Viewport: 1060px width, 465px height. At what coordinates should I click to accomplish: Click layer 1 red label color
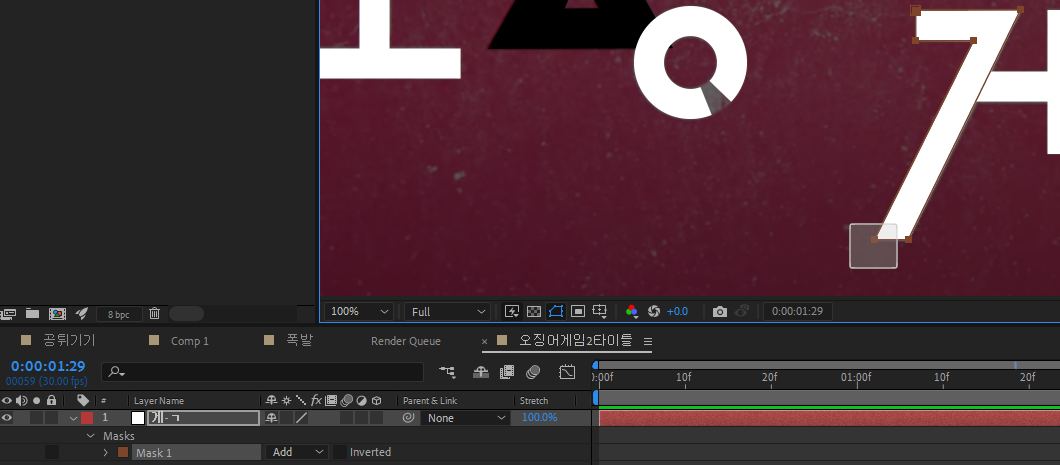tap(87, 418)
